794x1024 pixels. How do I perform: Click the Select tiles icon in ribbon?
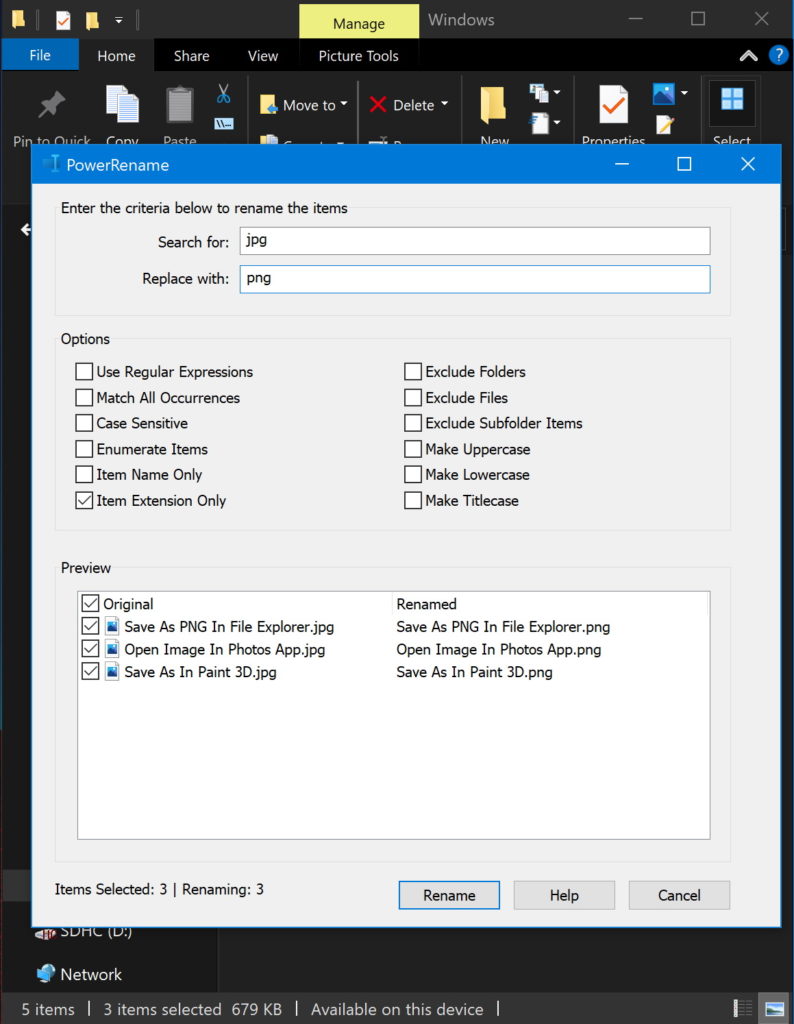(732, 99)
